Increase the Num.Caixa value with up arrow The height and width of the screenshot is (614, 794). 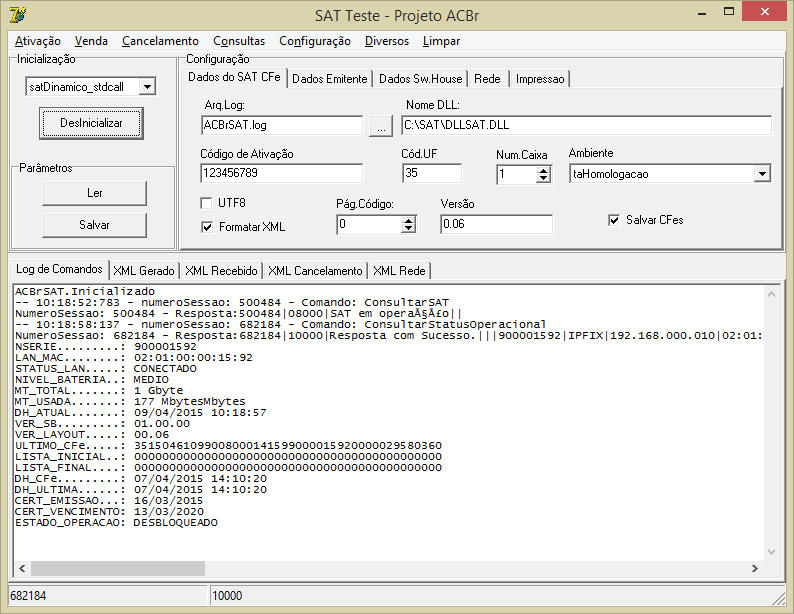click(543, 170)
